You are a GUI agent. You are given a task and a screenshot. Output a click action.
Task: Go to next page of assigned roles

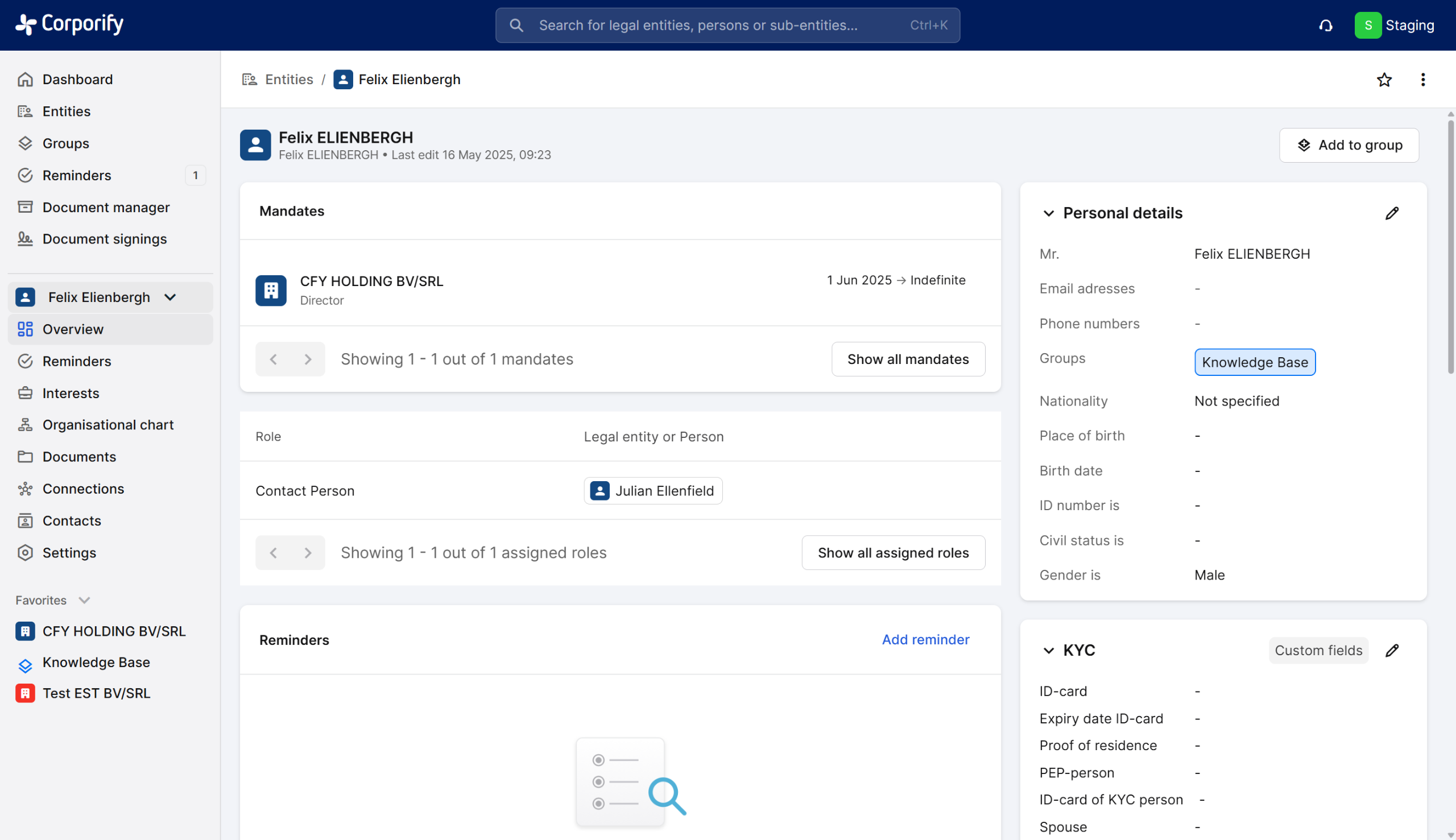pyautogui.click(x=308, y=553)
